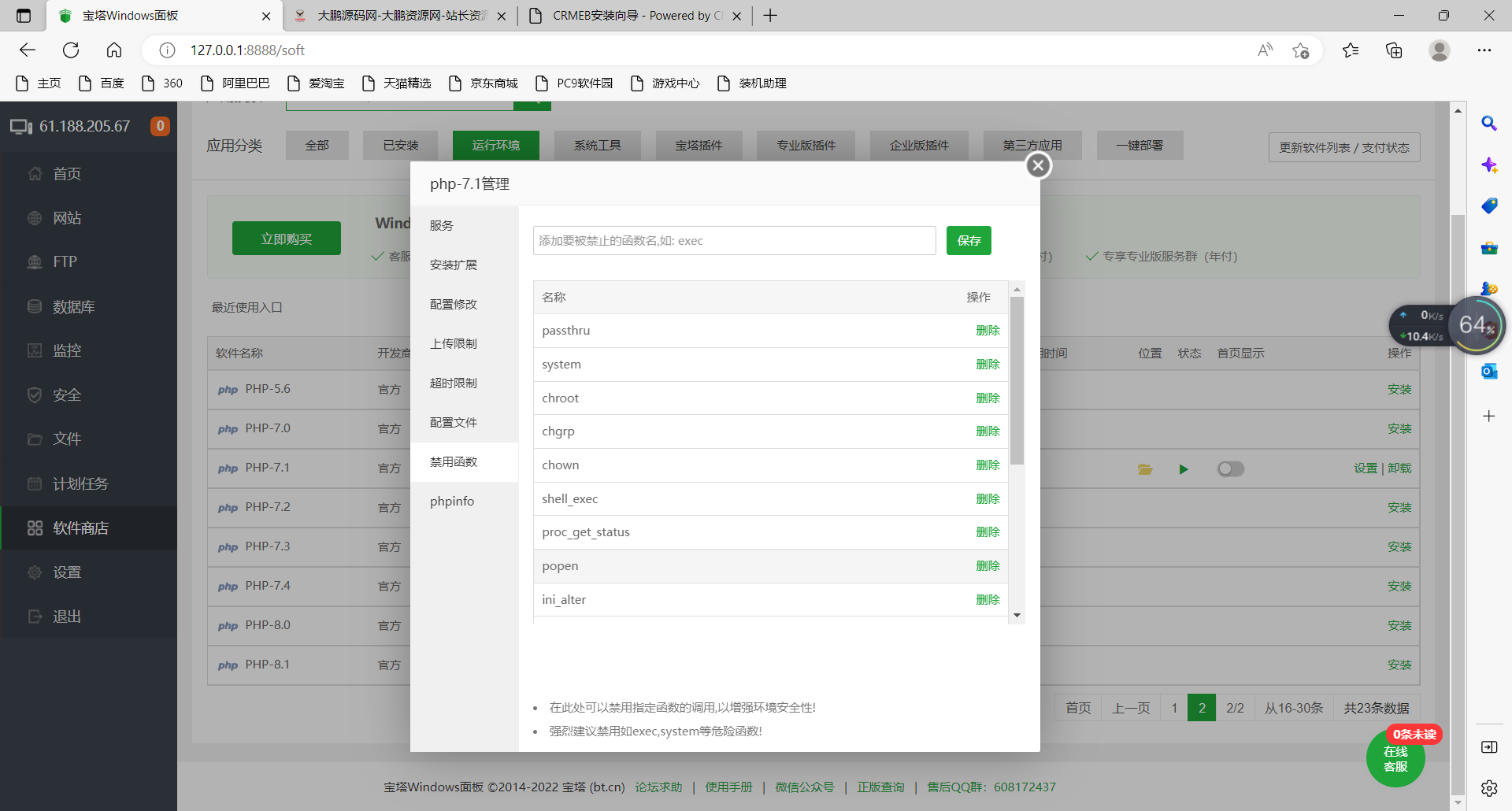Switch to the phpinfo tab
This screenshot has height=811, width=1512.
click(451, 501)
